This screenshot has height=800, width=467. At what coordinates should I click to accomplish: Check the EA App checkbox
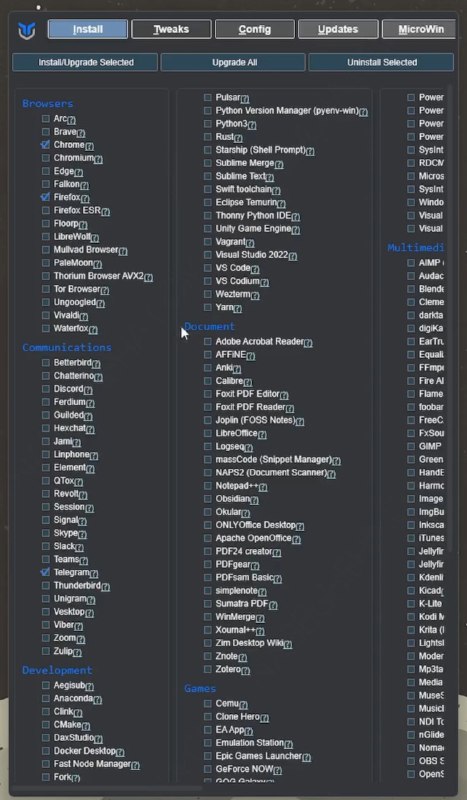pyautogui.click(x=207, y=730)
